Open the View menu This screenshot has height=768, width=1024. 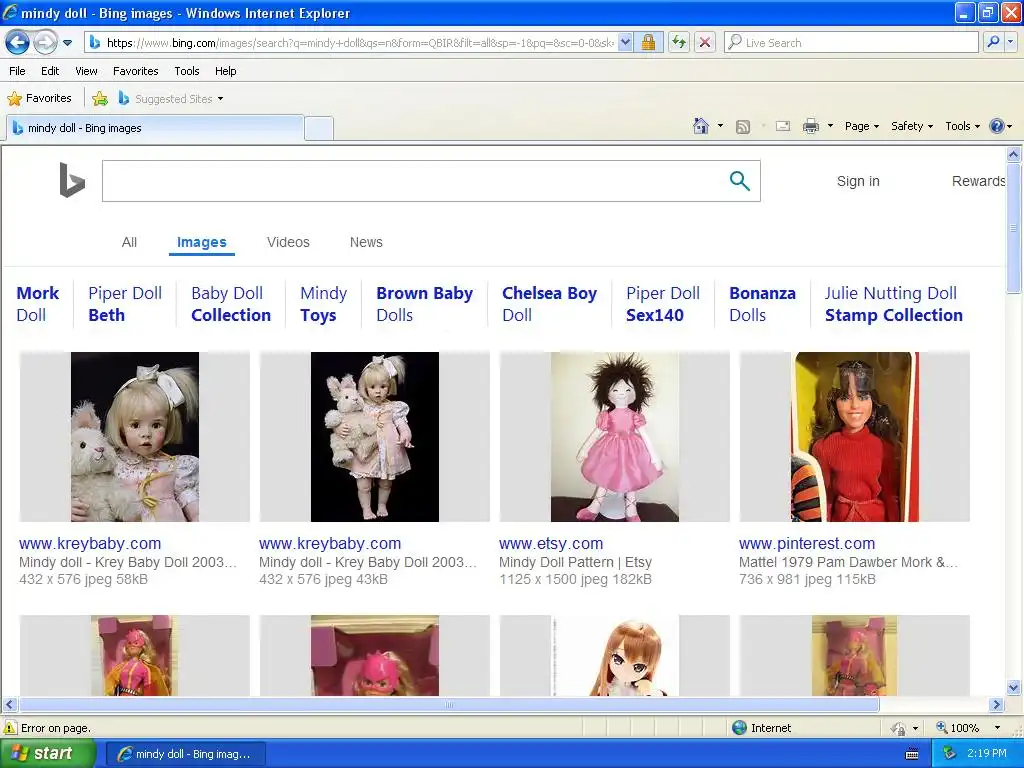[86, 71]
